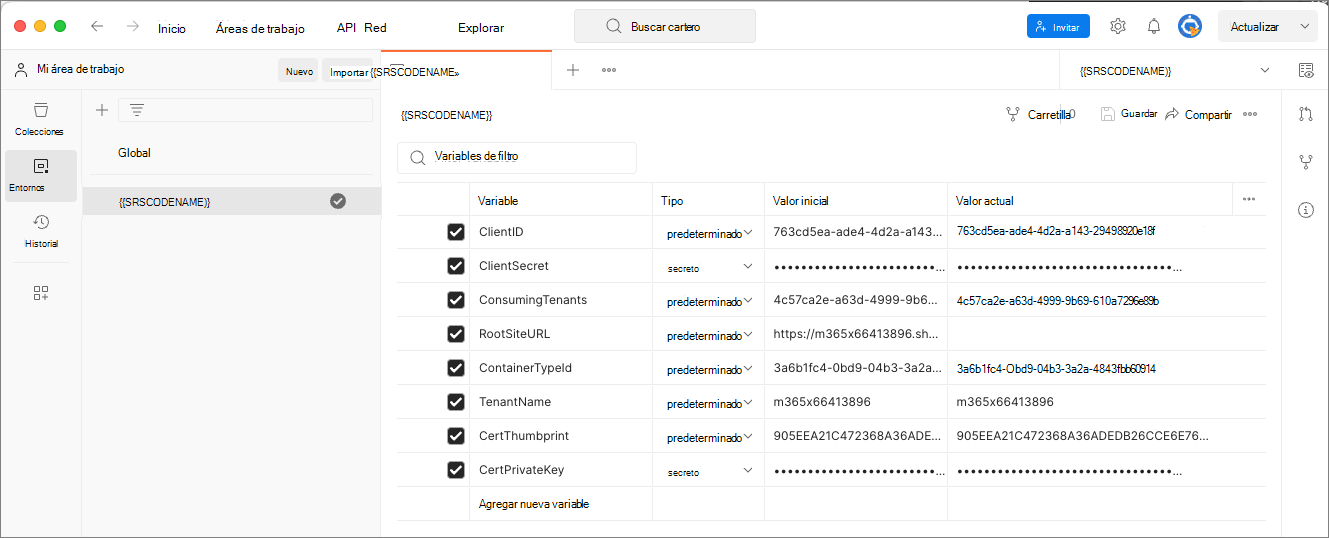Image resolution: width=1329 pixels, height=538 pixels.
Task: Add a new environment with plus icon
Action: coord(101,110)
